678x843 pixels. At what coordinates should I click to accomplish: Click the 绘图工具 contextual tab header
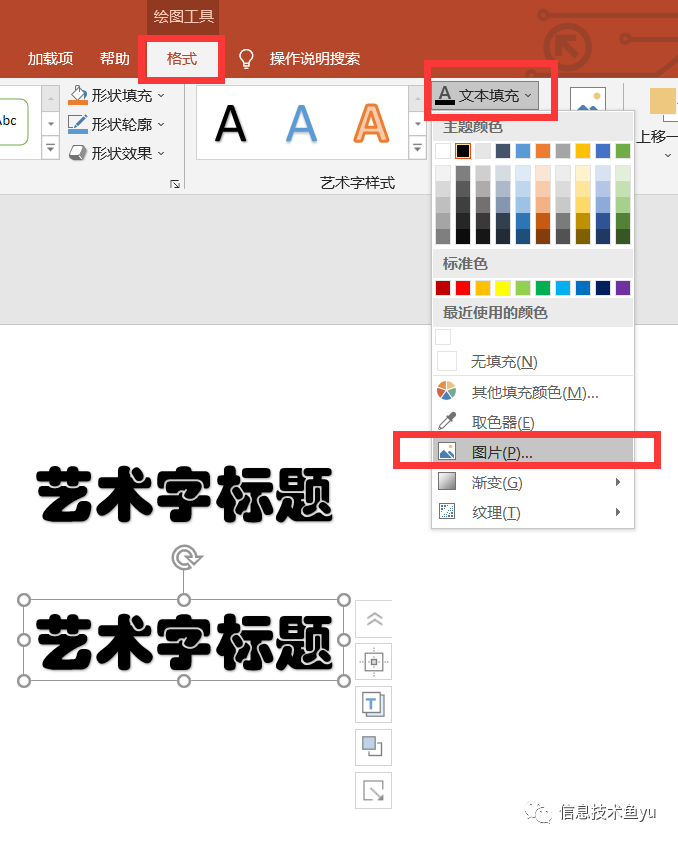pos(183,16)
